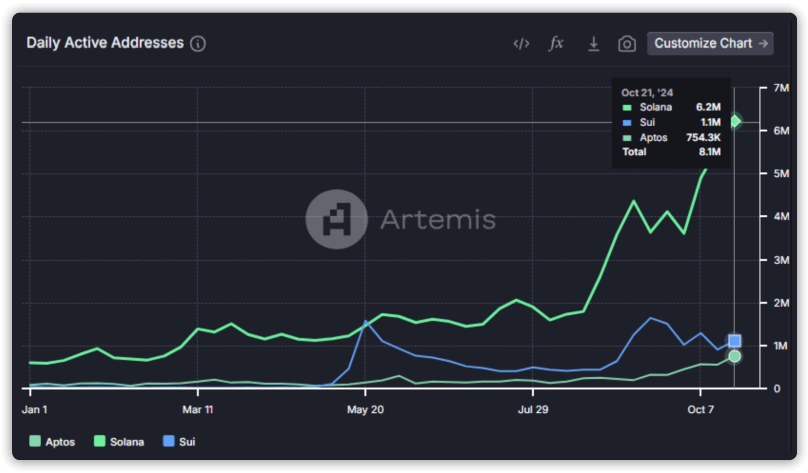
Task: Toggle the Sui series in the legend
Action: tap(179, 441)
